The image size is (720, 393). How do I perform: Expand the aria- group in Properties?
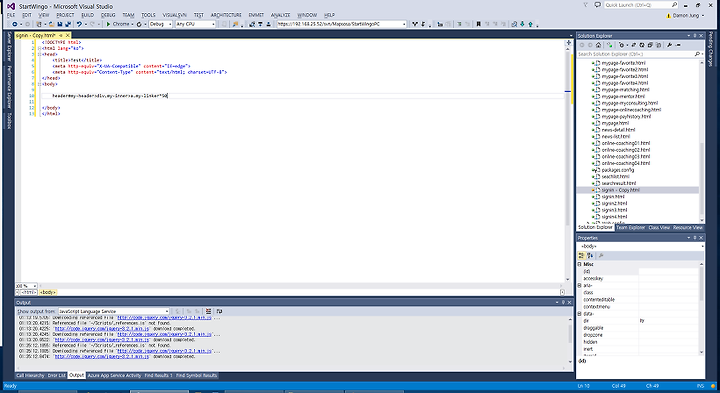[579, 286]
